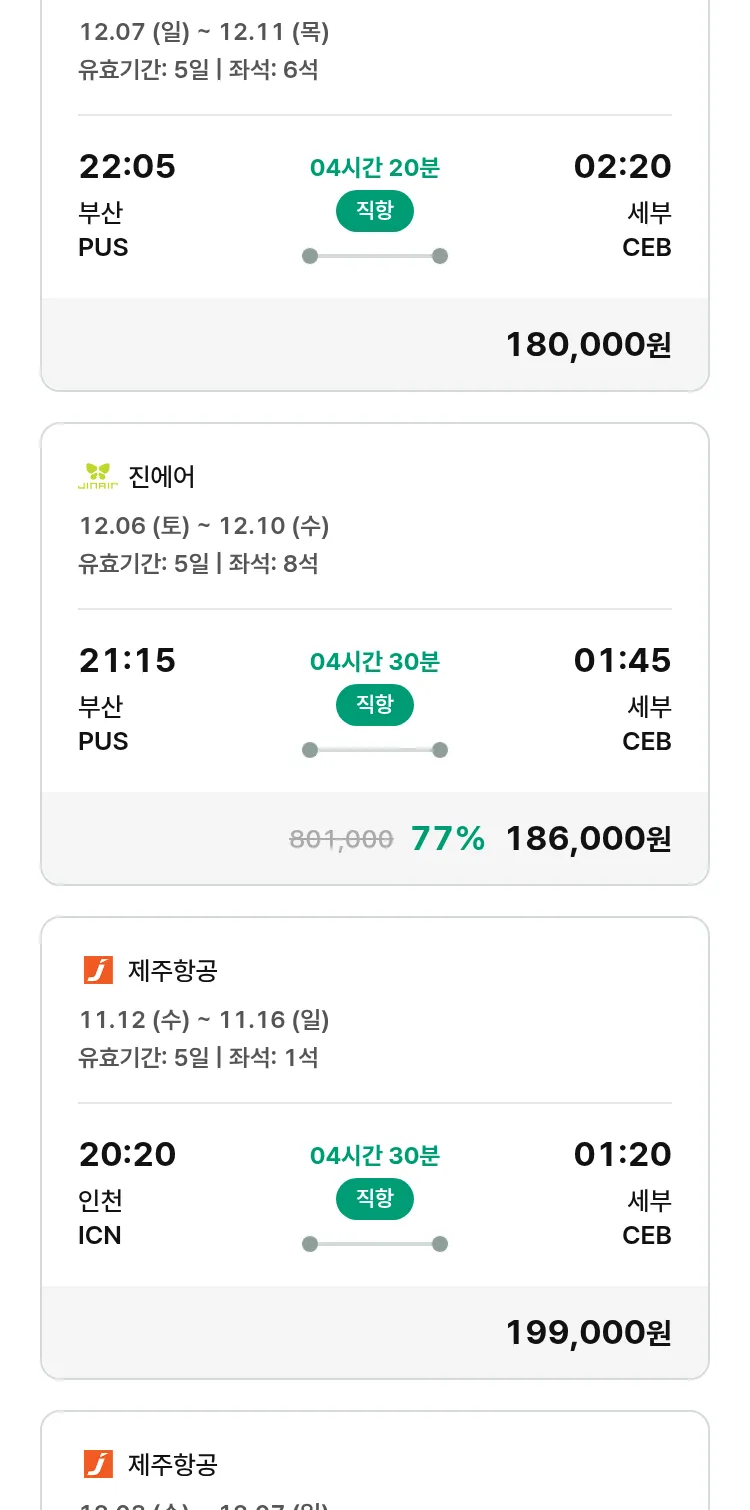
Task: Click the route line on the Jin Air card
Action: click(x=374, y=750)
